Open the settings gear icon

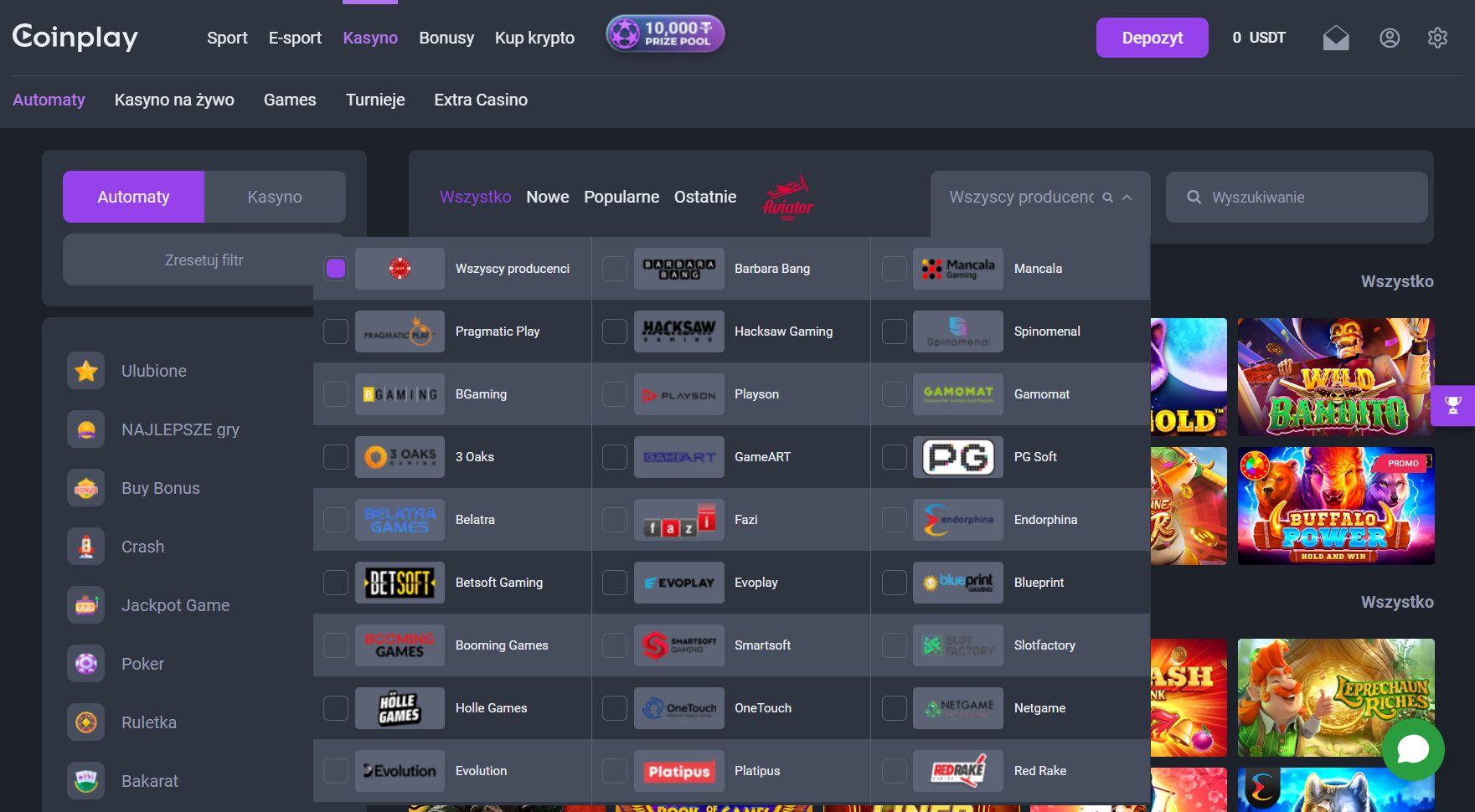coord(1437,38)
